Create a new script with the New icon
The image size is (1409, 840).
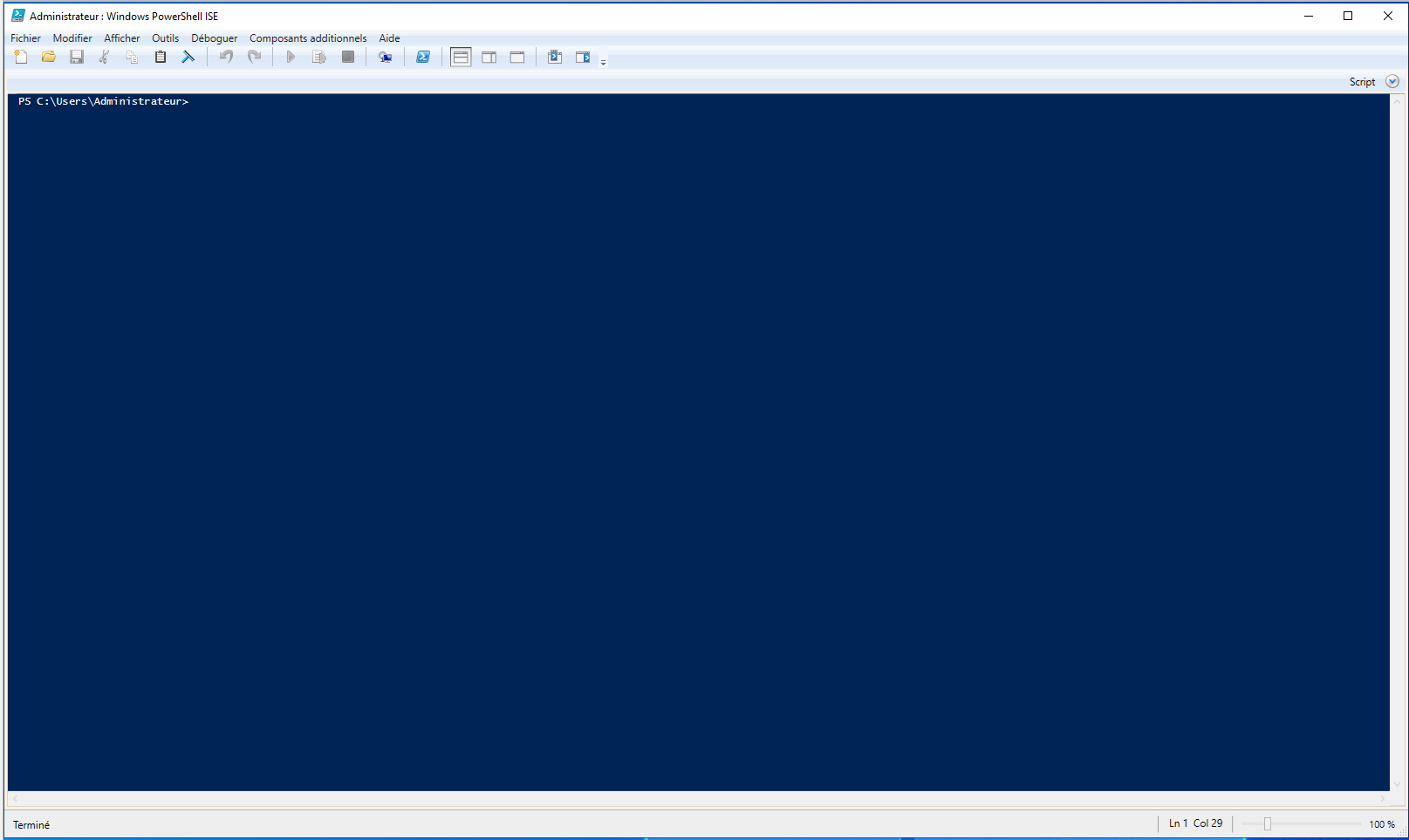click(21, 57)
